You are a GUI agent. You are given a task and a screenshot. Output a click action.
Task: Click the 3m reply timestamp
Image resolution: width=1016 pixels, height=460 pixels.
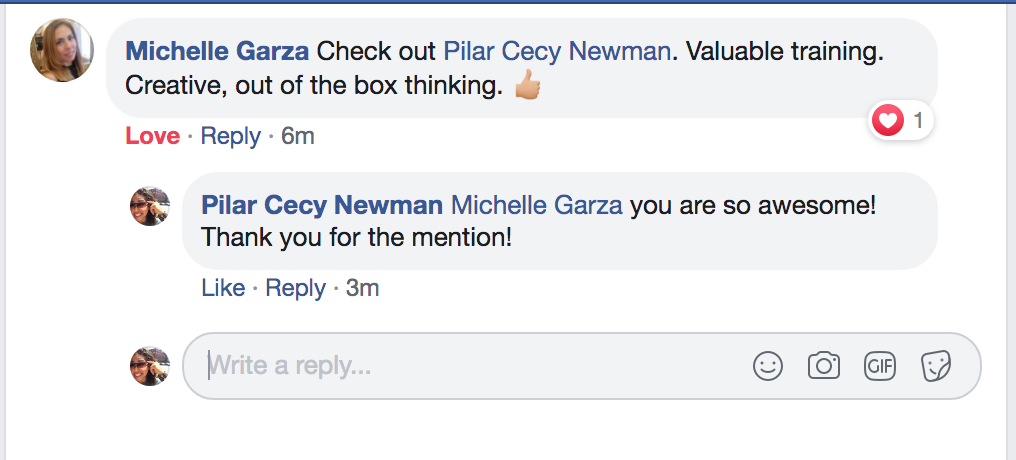(362, 288)
